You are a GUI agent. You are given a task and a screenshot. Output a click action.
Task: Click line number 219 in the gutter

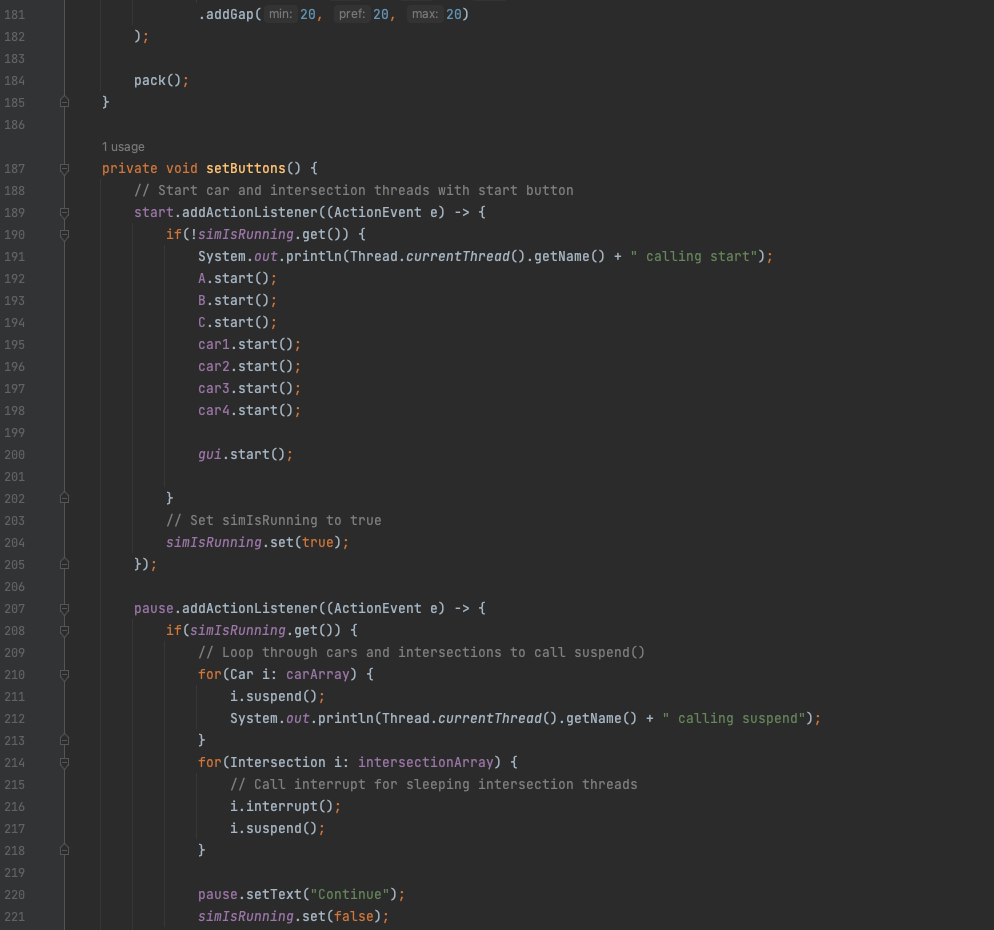tap(15, 873)
